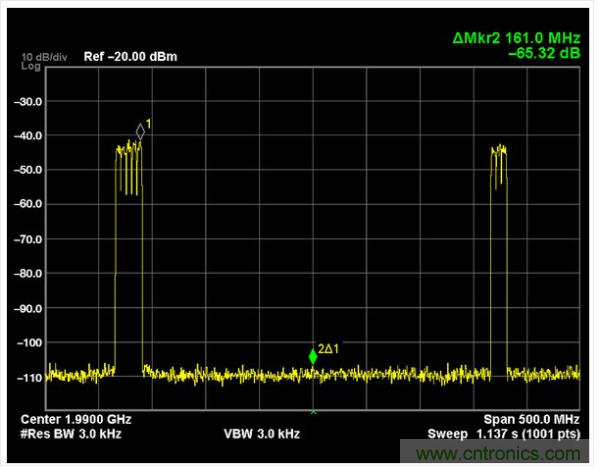Select the VBW 3.0 kHz setting

click(261, 435)
